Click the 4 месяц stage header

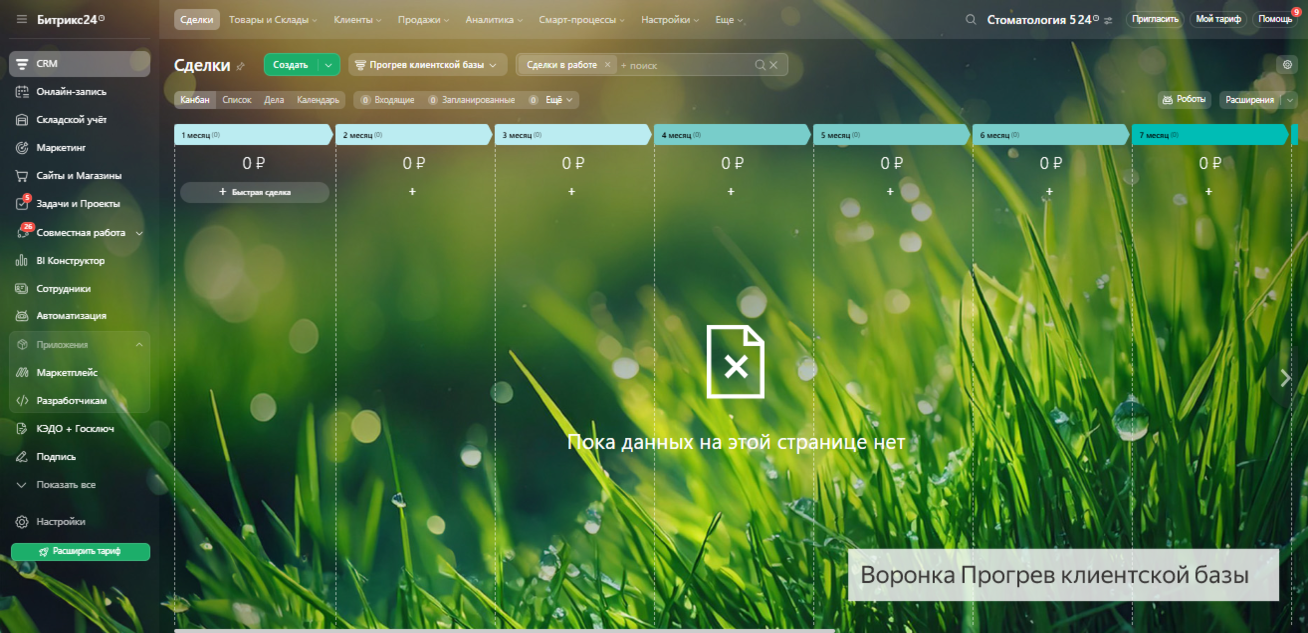click(x=731, y=135)
